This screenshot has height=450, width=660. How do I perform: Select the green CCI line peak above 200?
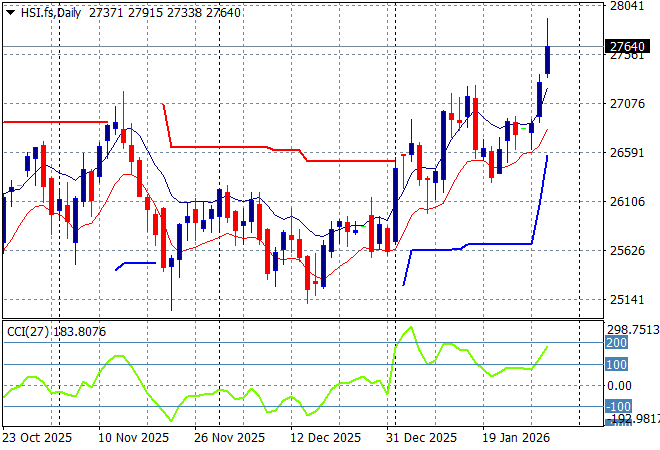410,327
